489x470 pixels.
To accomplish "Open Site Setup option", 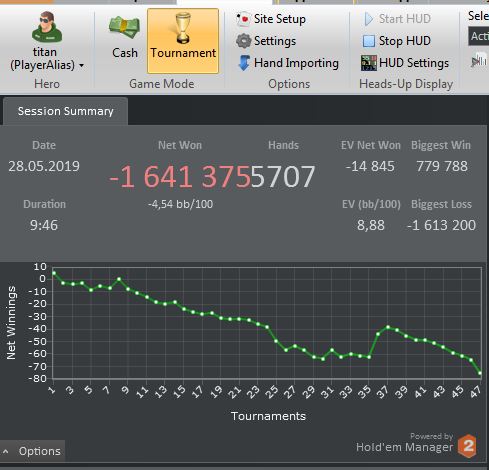I will pos(271,19).
